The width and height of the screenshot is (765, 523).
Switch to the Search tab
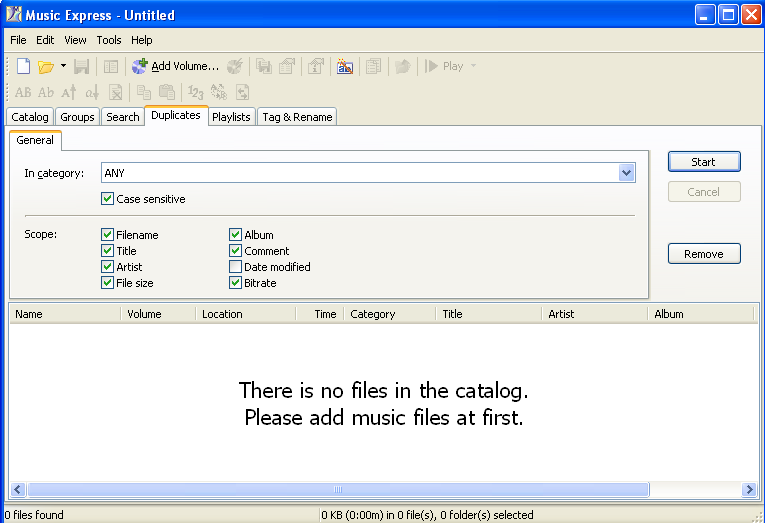122,117
